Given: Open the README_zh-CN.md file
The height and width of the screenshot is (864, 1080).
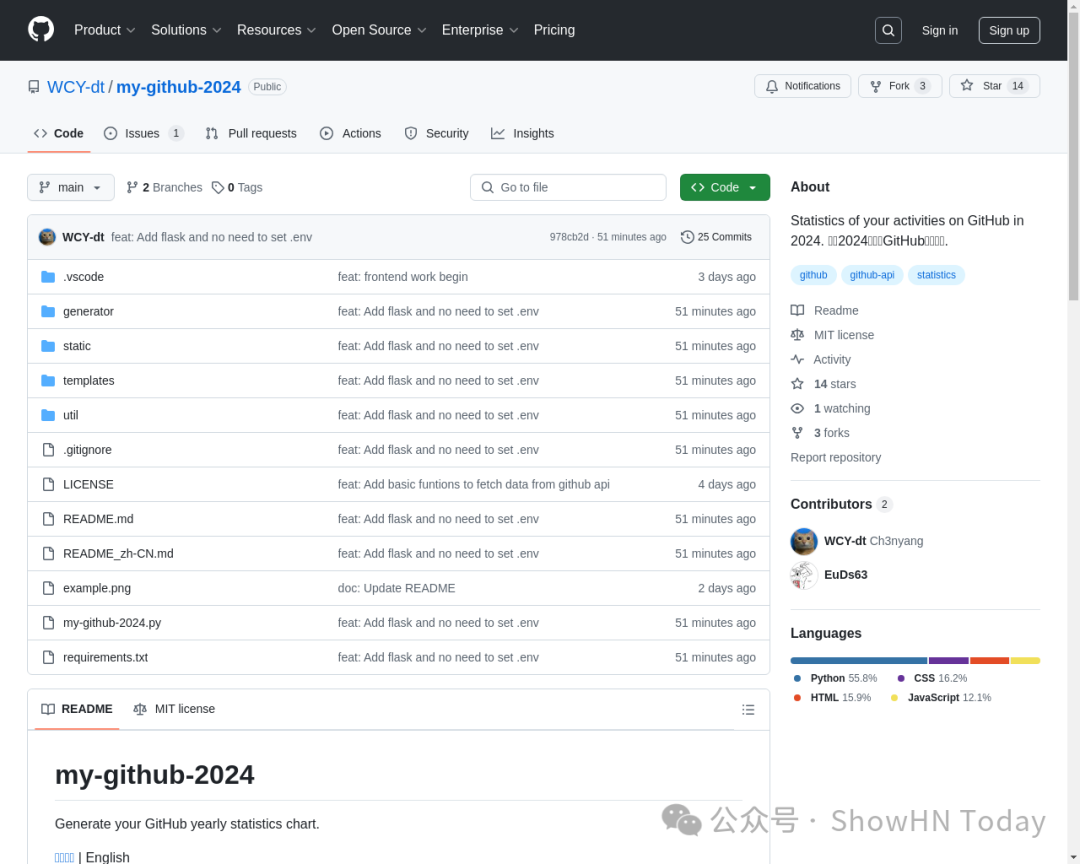Looking at the screenshot, I should click(118, 554).
